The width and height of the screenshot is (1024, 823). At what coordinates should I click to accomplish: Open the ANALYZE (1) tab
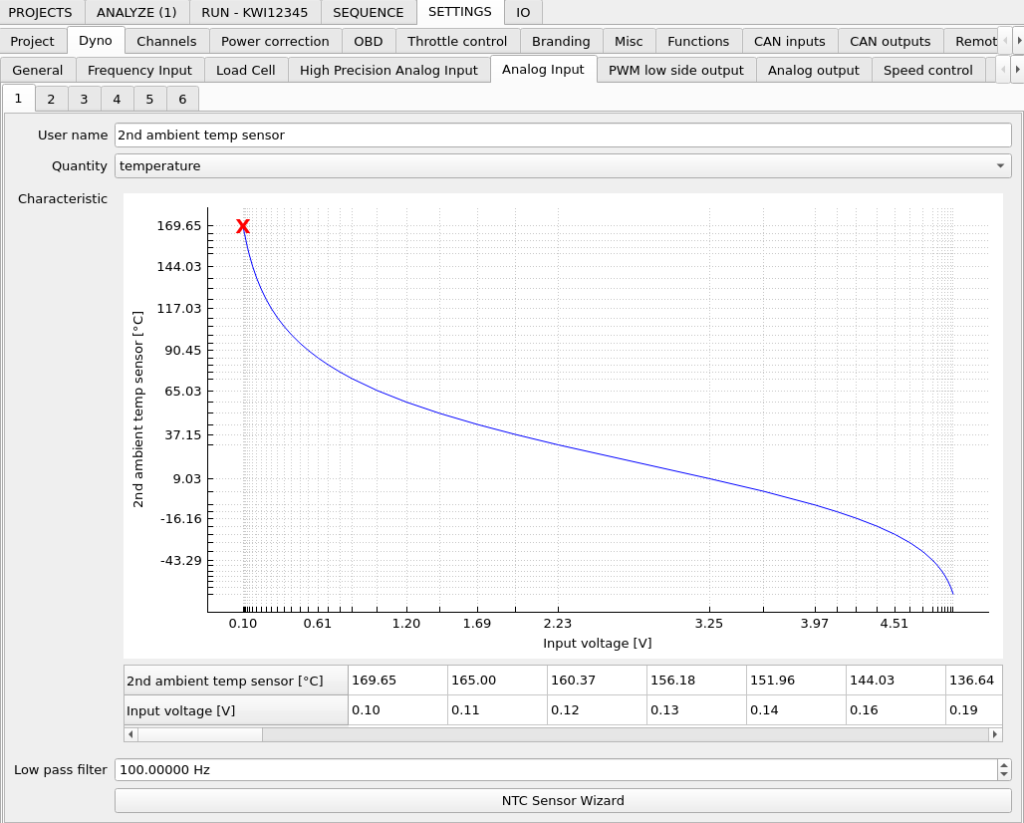pos(136,12)
